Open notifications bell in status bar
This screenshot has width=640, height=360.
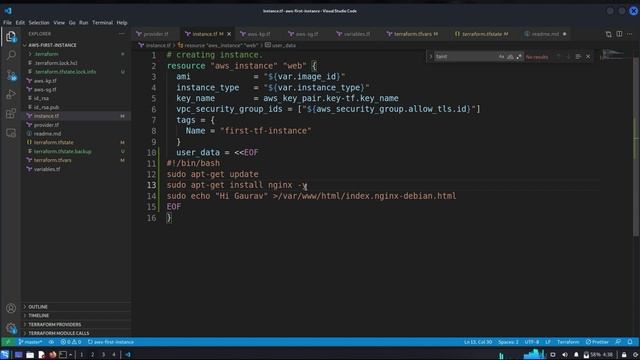click(630, 342)
